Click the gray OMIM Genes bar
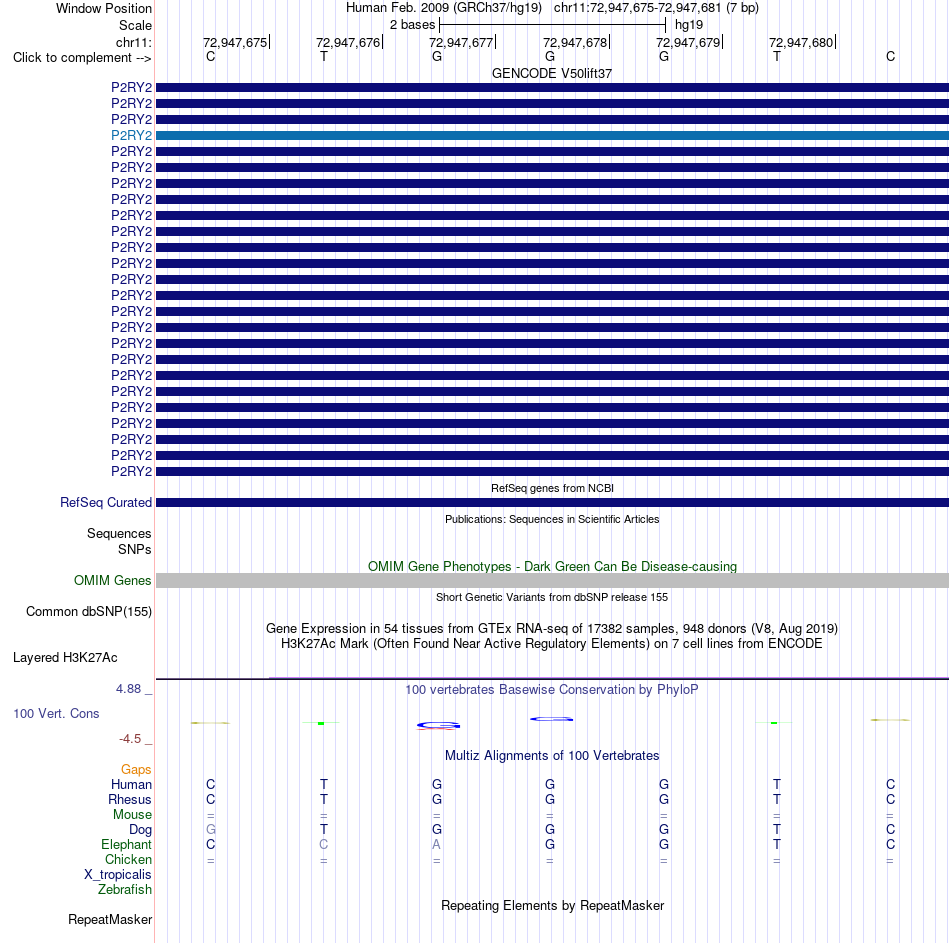This screenshot has width=950, height=943. click(x=552, y=581)
